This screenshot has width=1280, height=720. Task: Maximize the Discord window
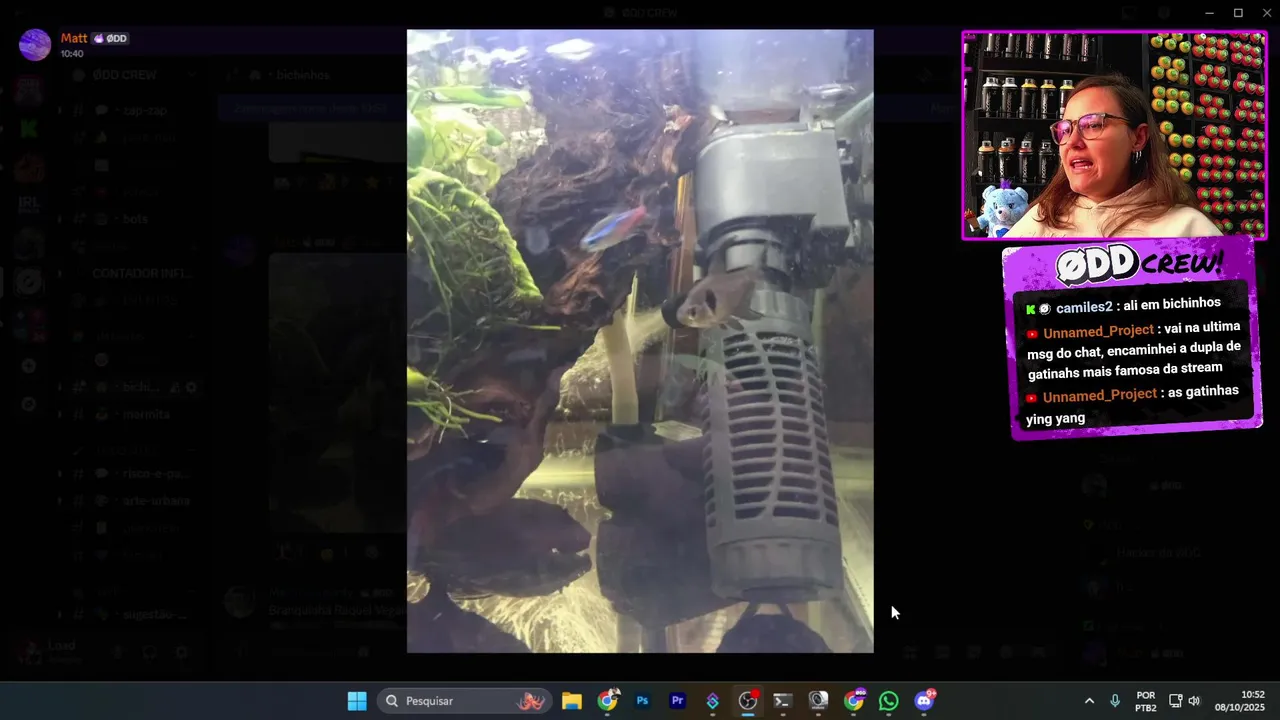(1238, 13)
